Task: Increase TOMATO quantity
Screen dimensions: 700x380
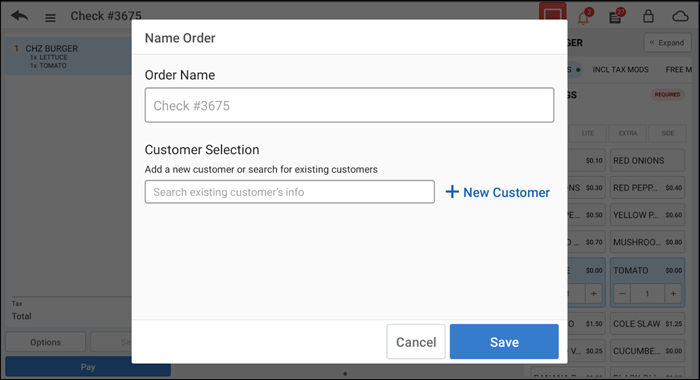Action: [673, 294]
